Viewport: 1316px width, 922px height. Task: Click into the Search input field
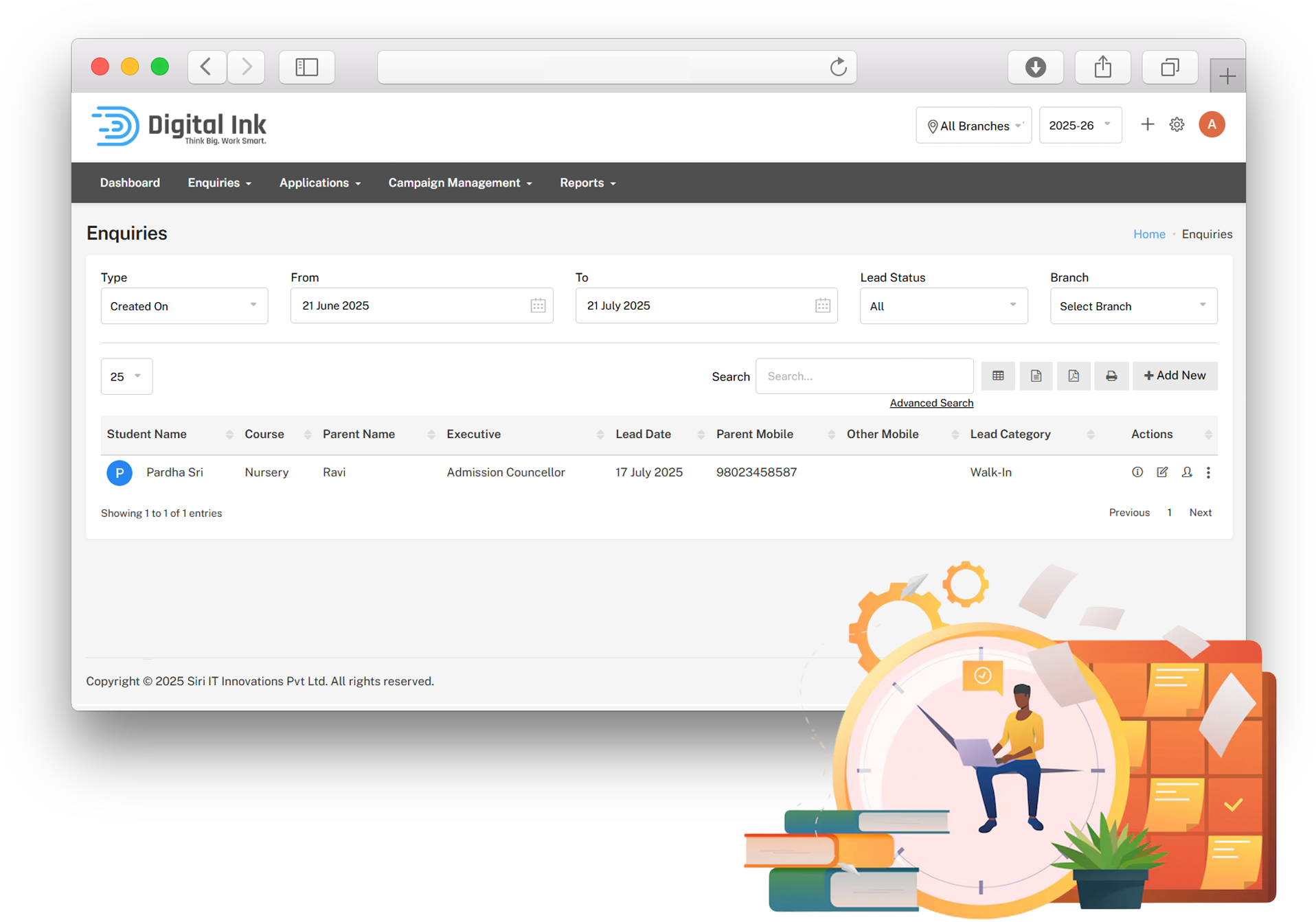point(864,376)
